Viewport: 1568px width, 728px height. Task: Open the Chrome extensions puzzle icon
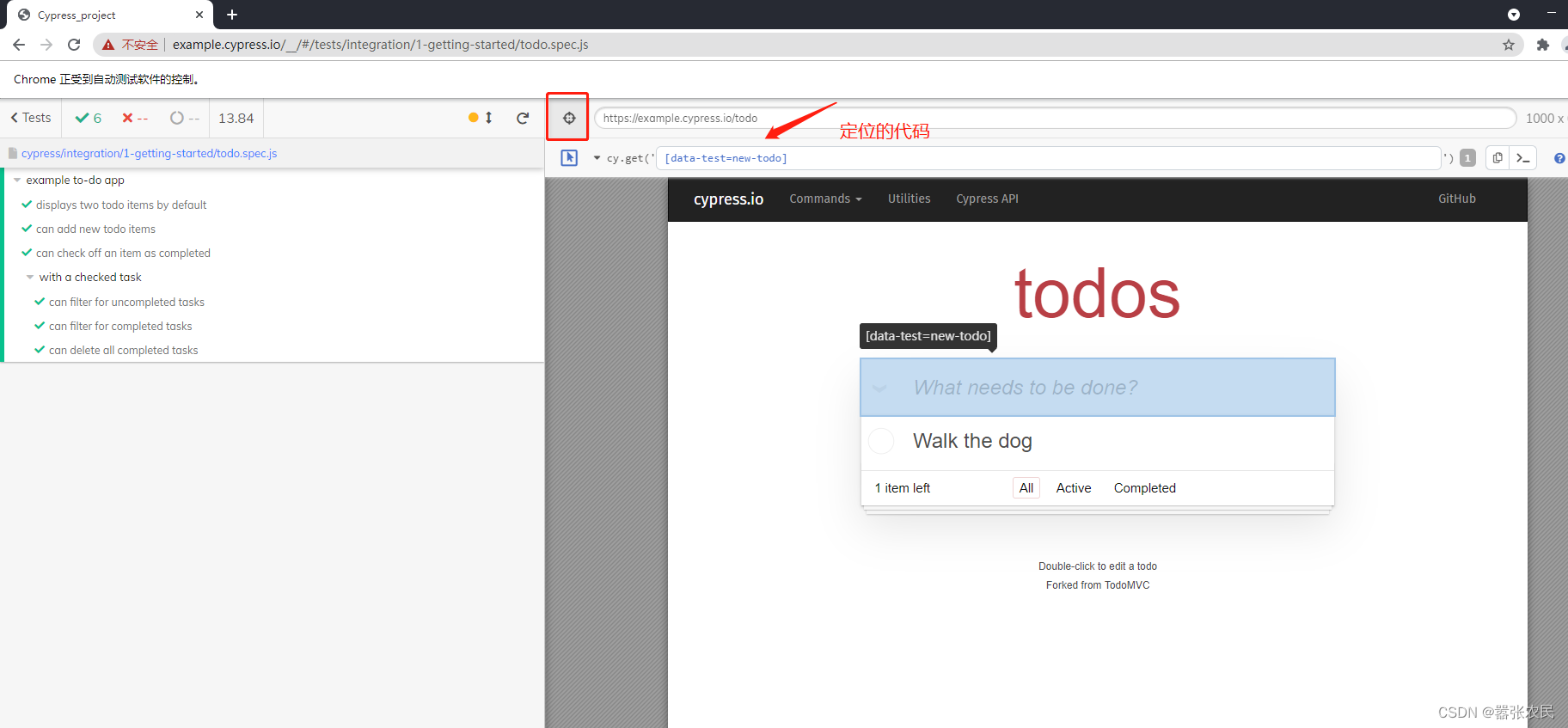coord(1543,45)
